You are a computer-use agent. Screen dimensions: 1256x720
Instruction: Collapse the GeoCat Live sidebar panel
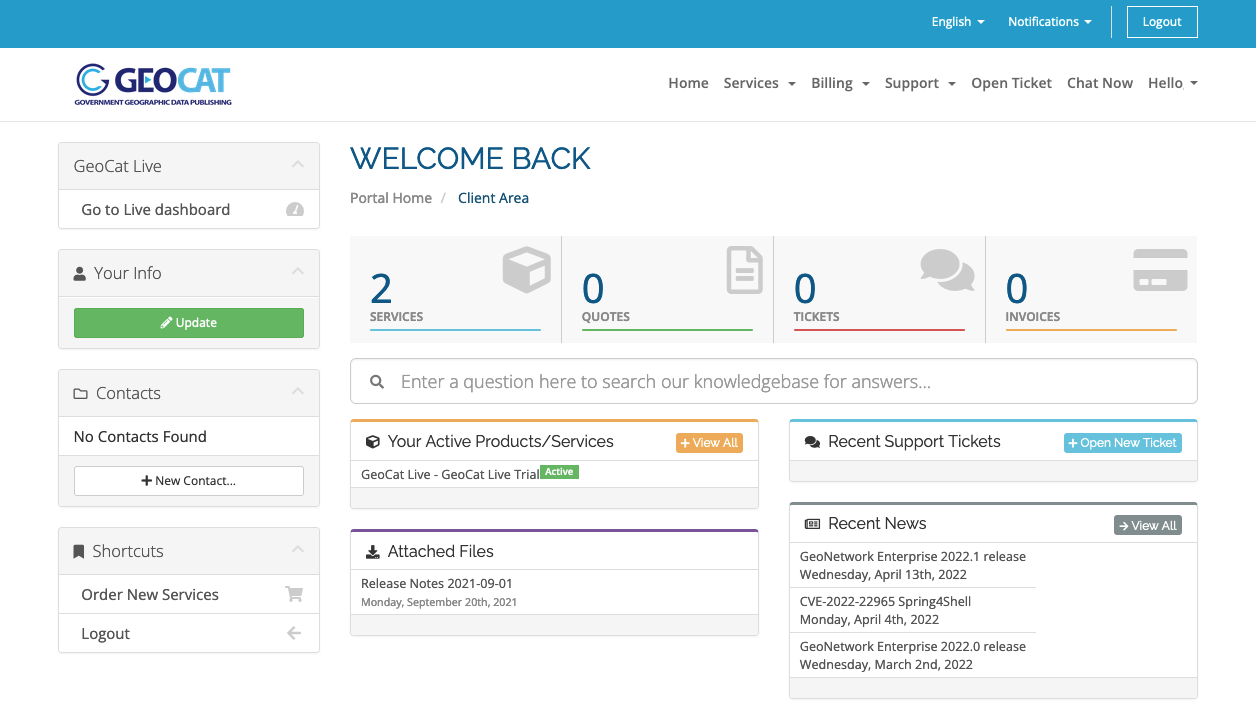click(x=297, y=165)
